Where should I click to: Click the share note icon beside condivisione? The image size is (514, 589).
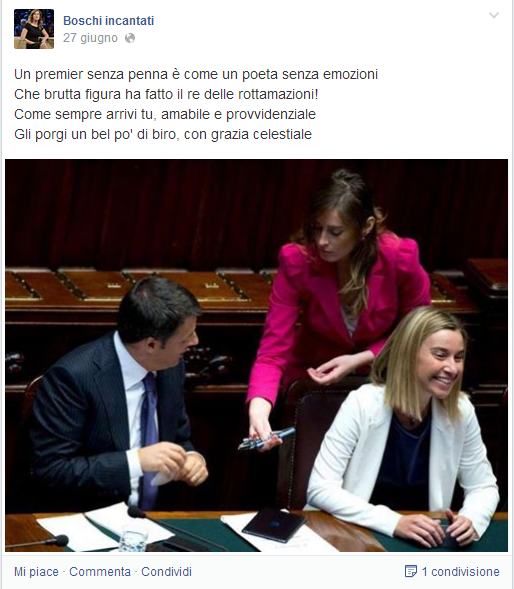411,571
